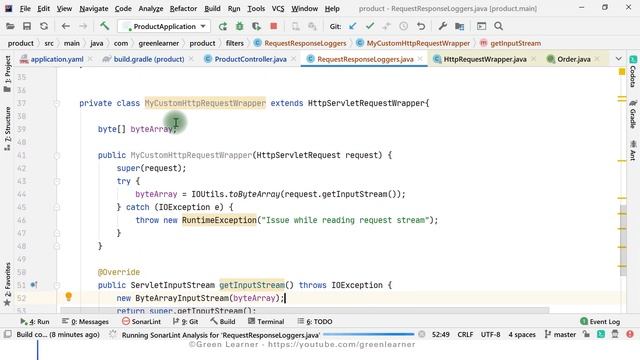Click the MyCustomHttpRequestWrapper breadcrumb
640x360 pixels.
pos(413,43)
